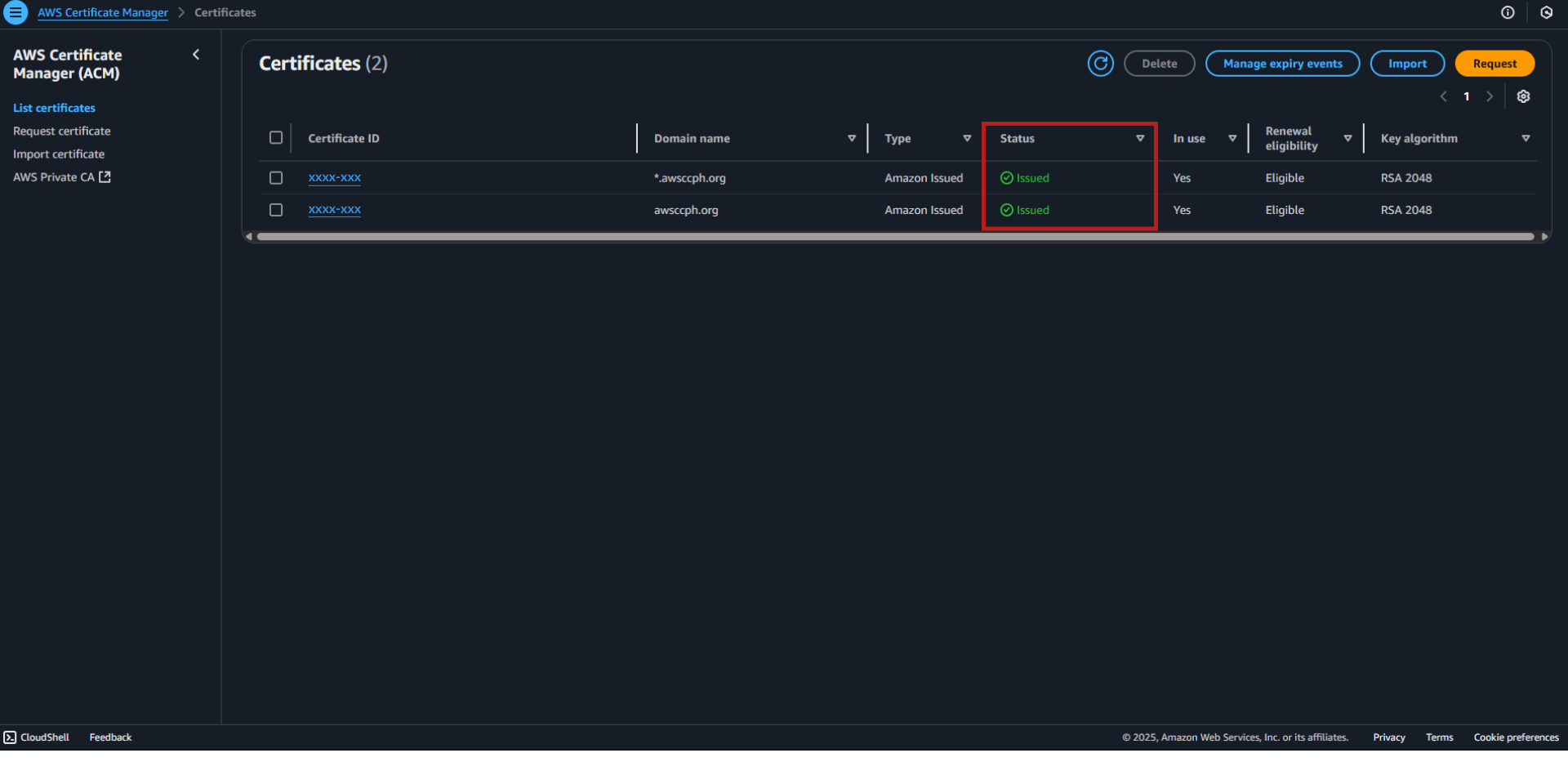1568x784 pixels.
Task: Open AWS Private CA external link icon
Action: click(105, 176)
